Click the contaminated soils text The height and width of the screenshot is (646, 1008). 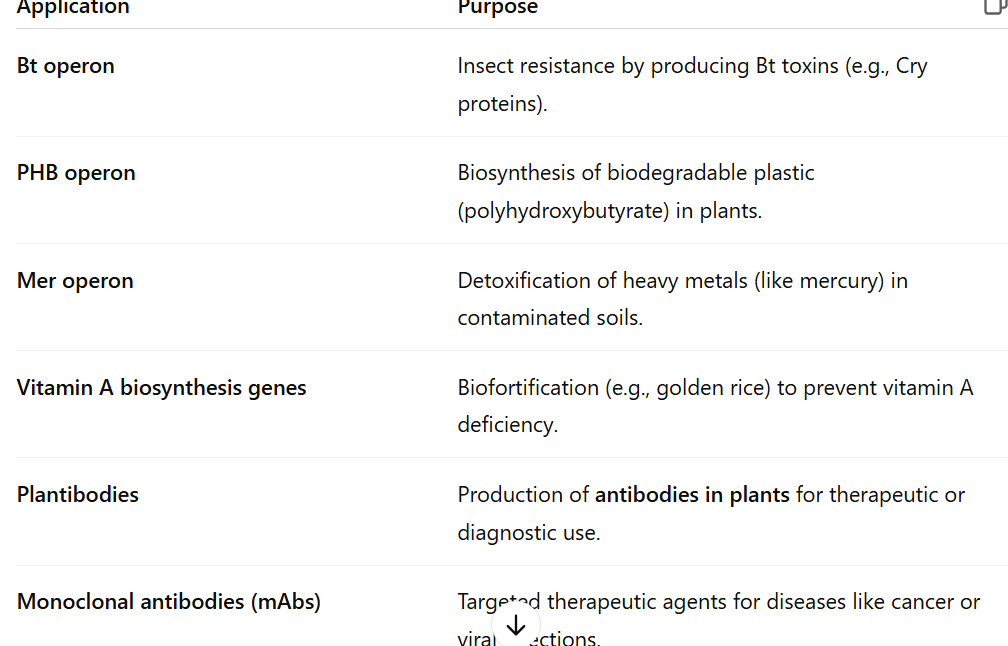[550, 318]
